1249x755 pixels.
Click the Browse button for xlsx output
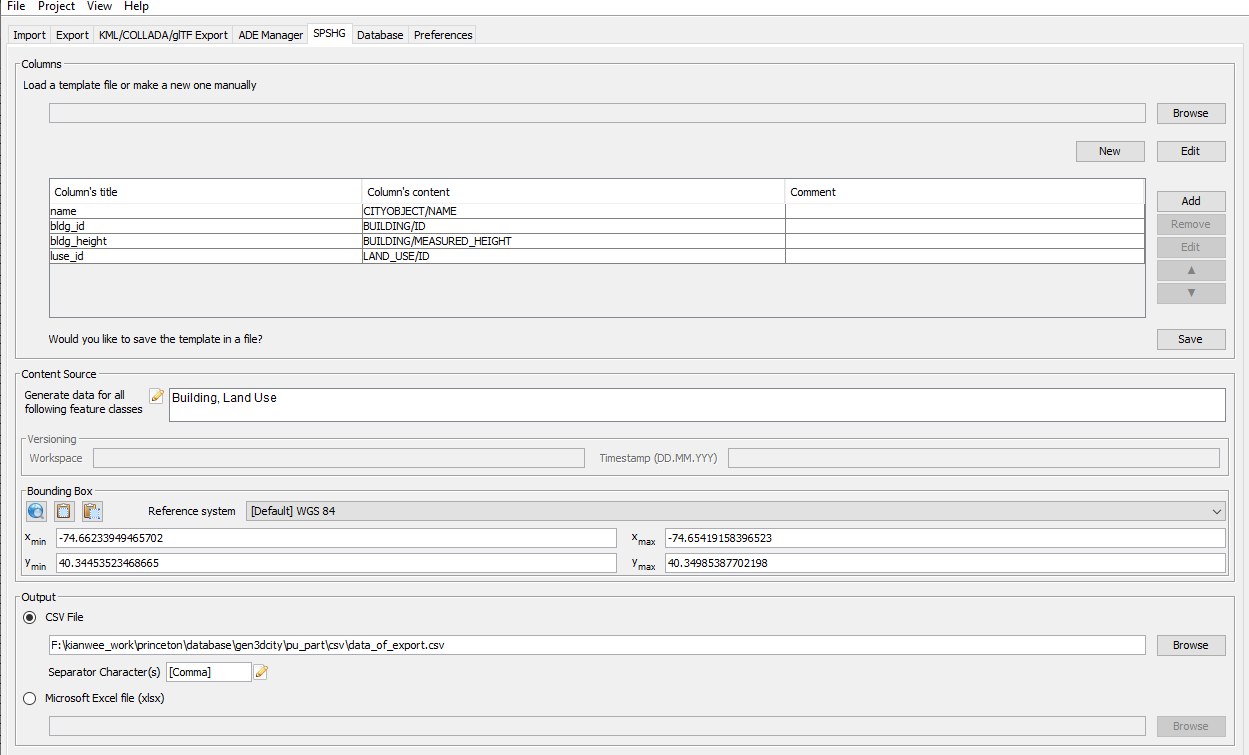pyautogui.click(x=1191, y=726)
